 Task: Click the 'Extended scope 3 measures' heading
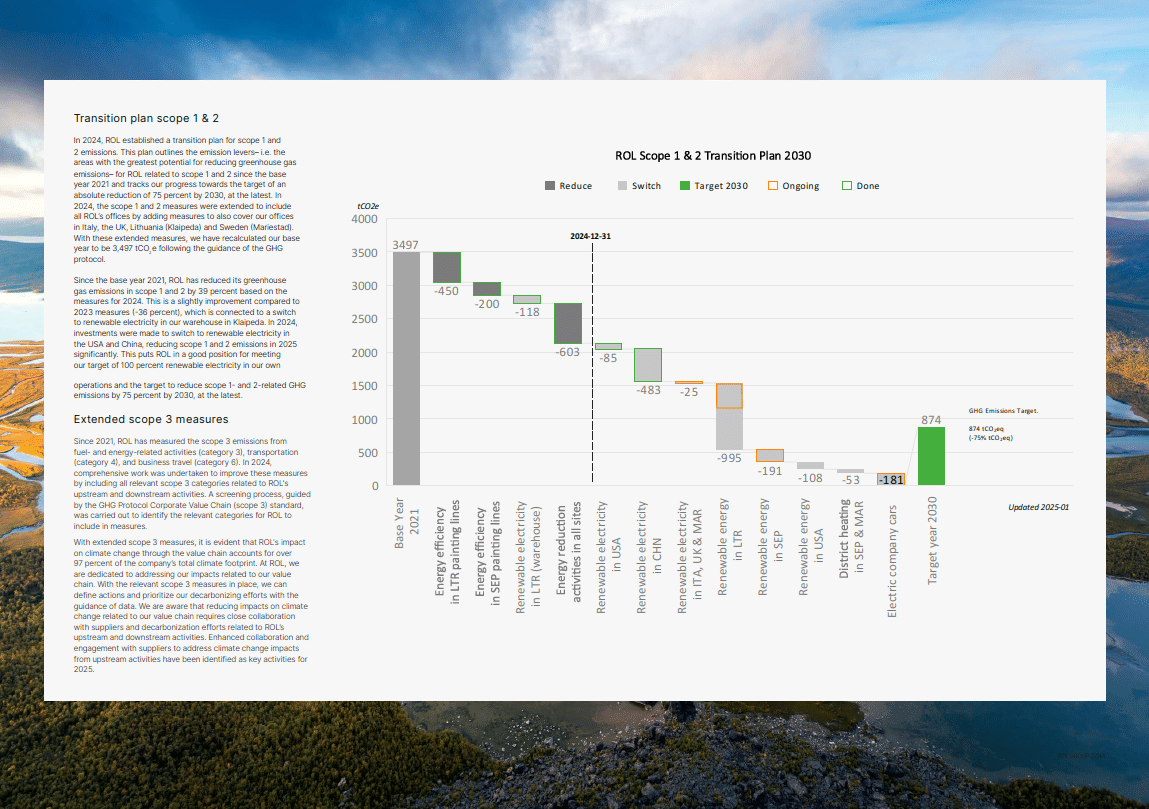pyautogui.click(x=151, y=419)
